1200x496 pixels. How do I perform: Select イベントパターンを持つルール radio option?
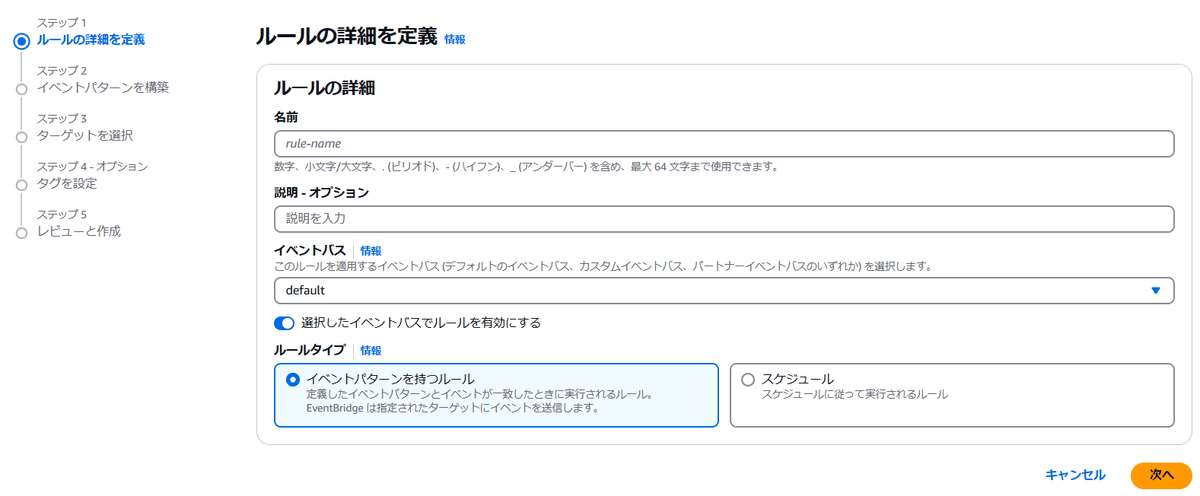[293, 379]
